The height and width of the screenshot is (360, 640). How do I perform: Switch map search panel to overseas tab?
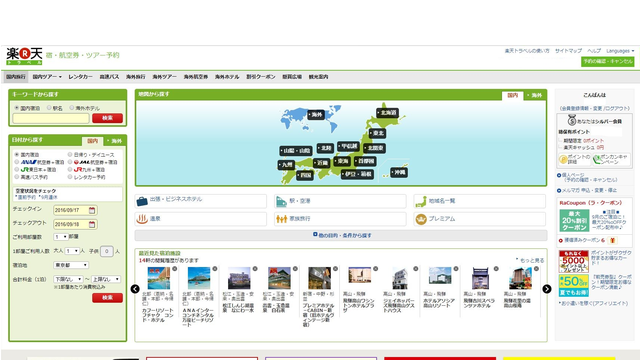tap(535, 95)
